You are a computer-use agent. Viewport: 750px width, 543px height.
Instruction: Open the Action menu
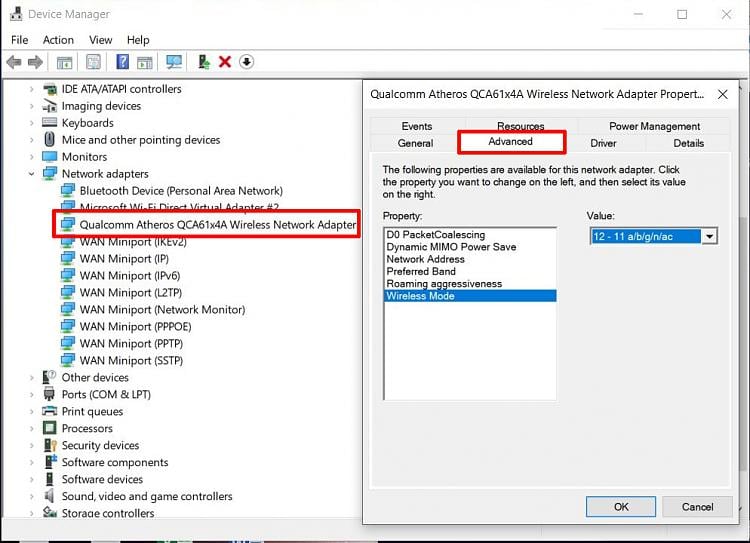(x=58, y=40)
